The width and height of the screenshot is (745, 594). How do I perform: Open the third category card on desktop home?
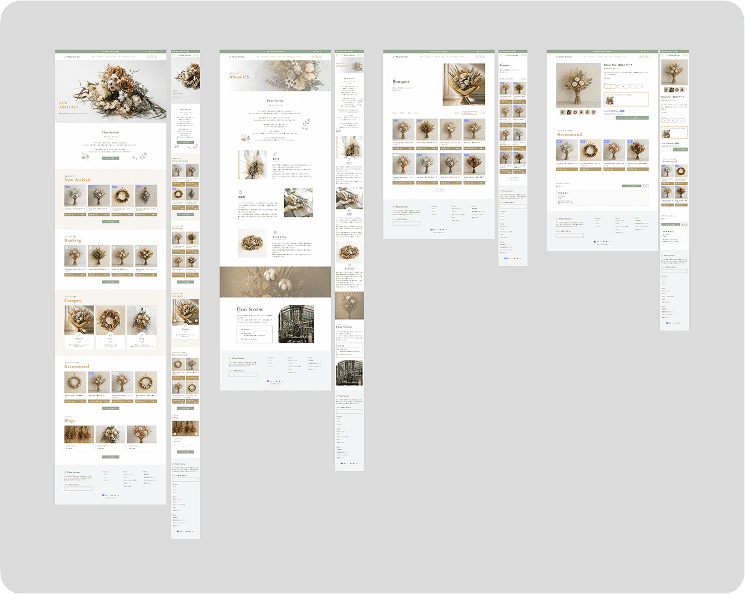tap(142, 327)
